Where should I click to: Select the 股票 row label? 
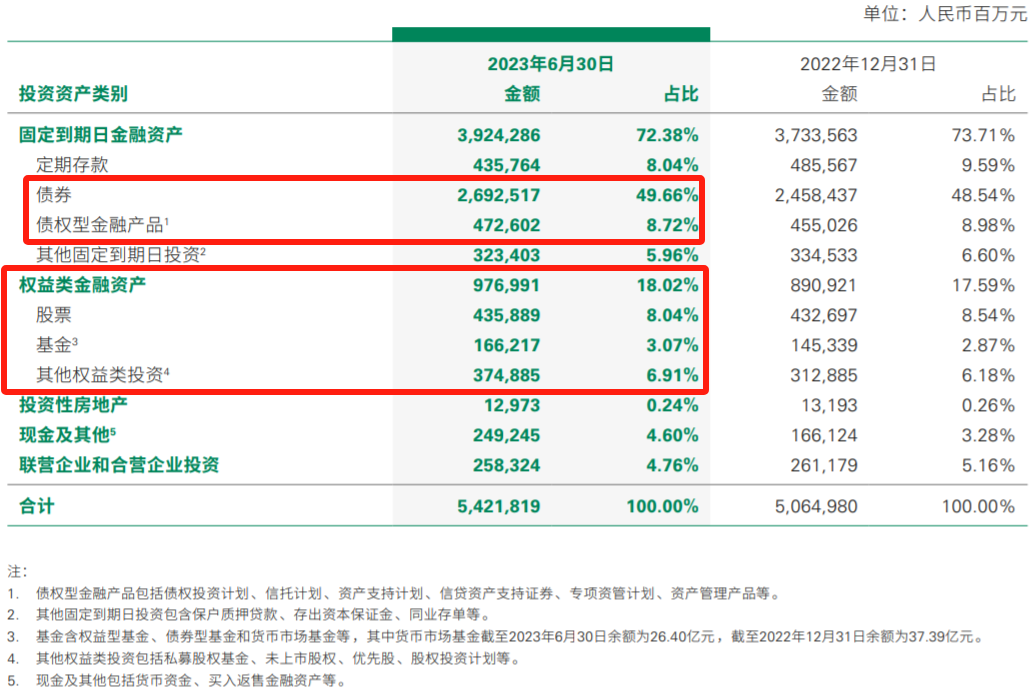[x=53, y=315]
